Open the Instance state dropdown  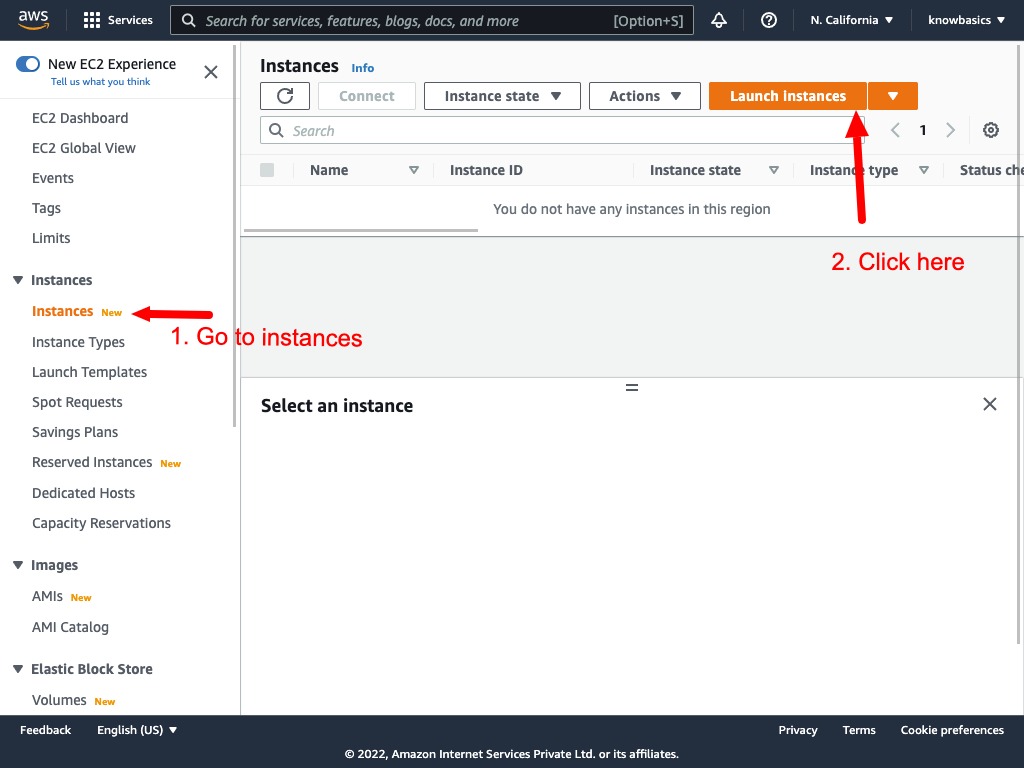[502, 96]
